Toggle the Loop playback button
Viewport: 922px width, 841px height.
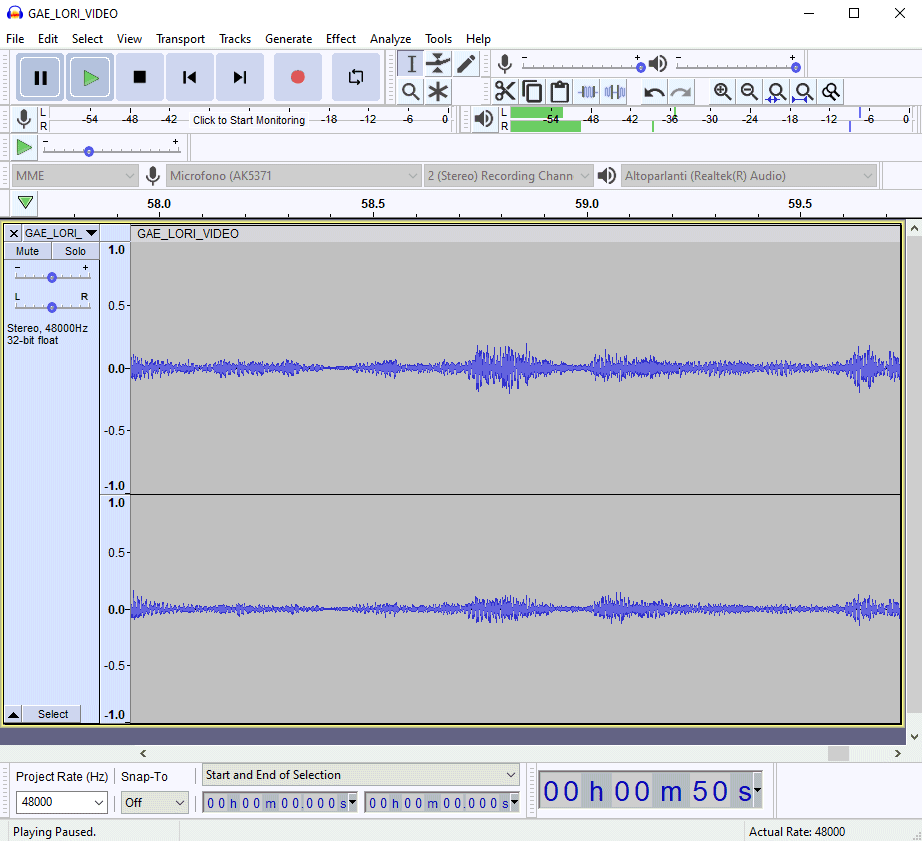356,77
